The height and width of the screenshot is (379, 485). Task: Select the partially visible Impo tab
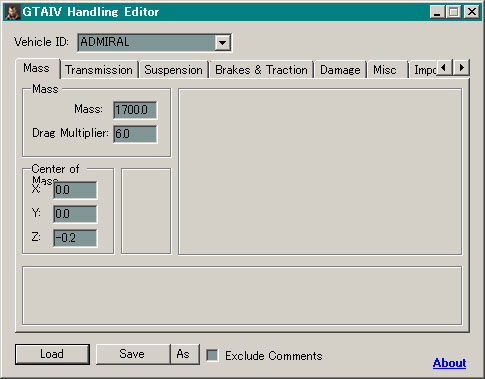(423, 70)
